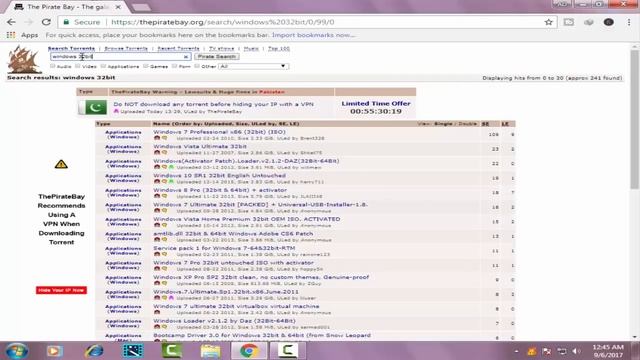
Task: Click the red Hide Your IP Now button
Action: point(61,290)
